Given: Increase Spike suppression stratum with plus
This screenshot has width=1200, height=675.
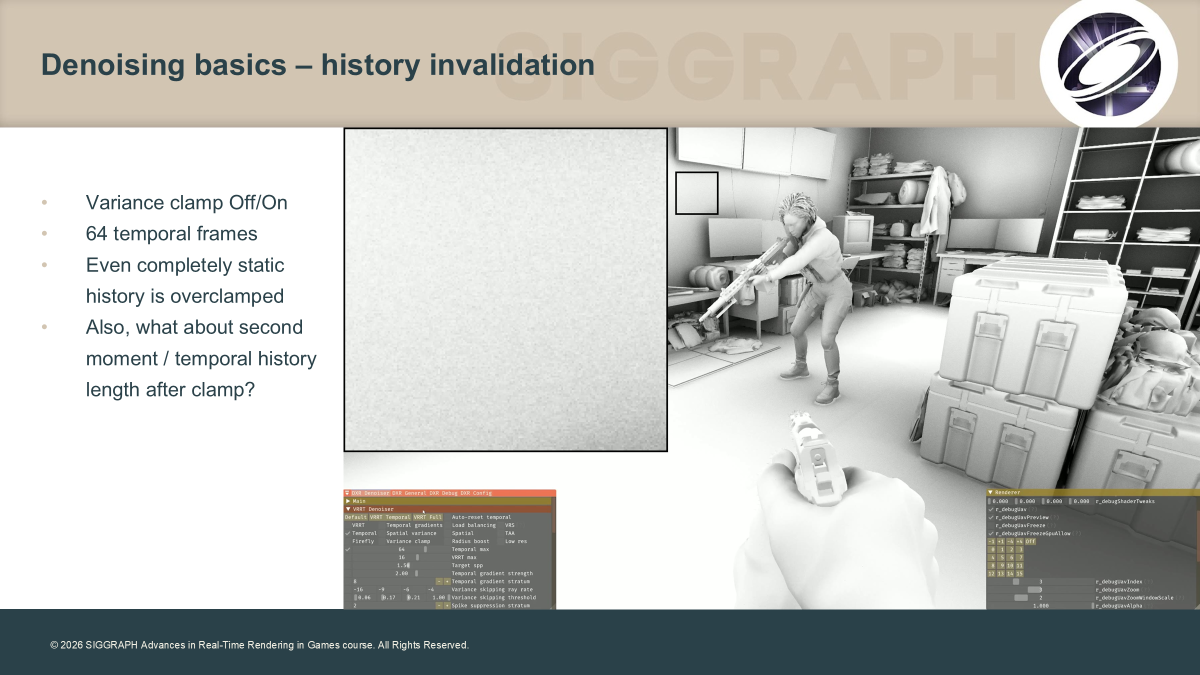Looking at the screenshot, I should pyautogui.click(x=447, y=605).
